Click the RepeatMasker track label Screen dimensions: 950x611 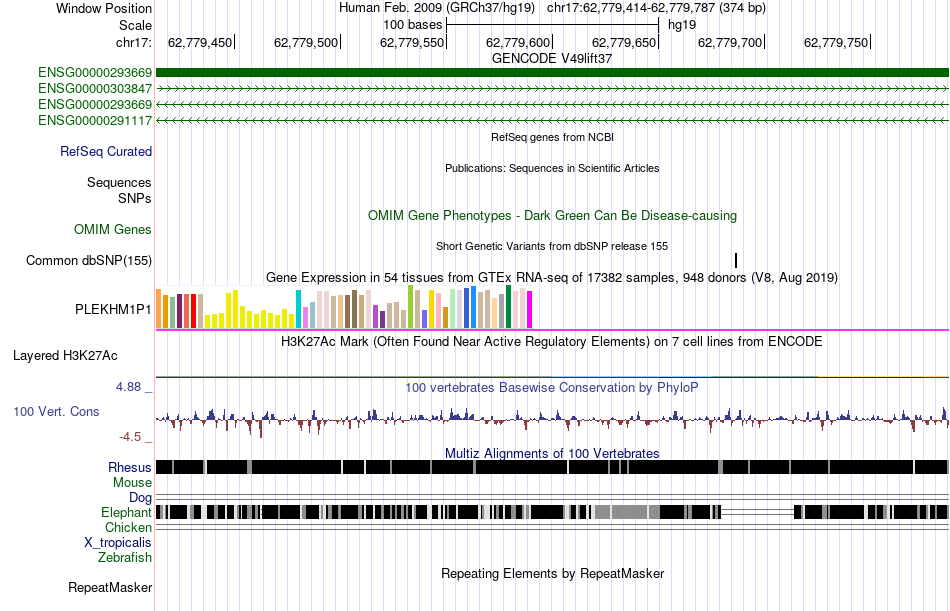pyautogui.click(x=110, y=587)
